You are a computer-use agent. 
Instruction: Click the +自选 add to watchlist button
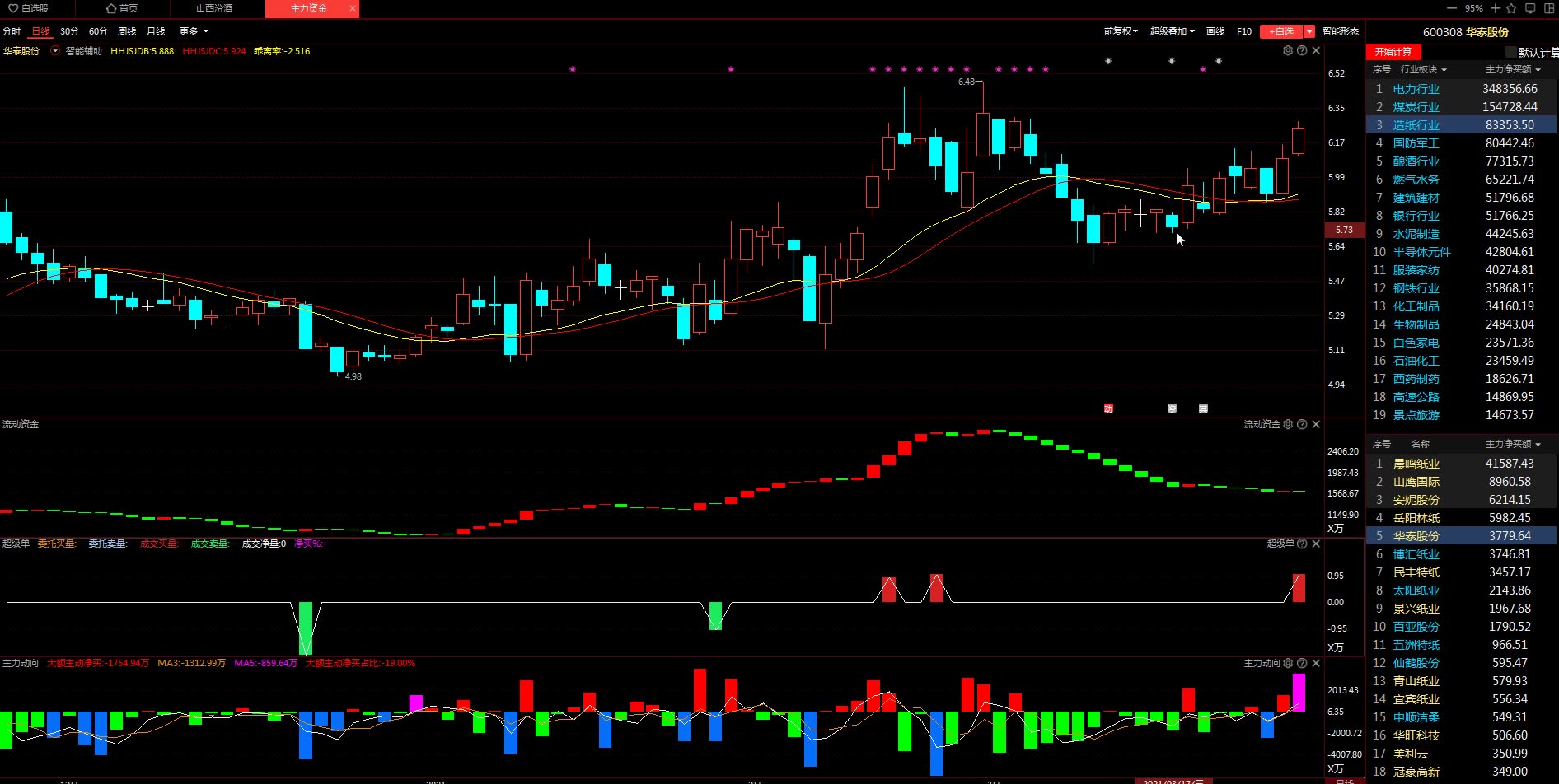[1281, 31]
